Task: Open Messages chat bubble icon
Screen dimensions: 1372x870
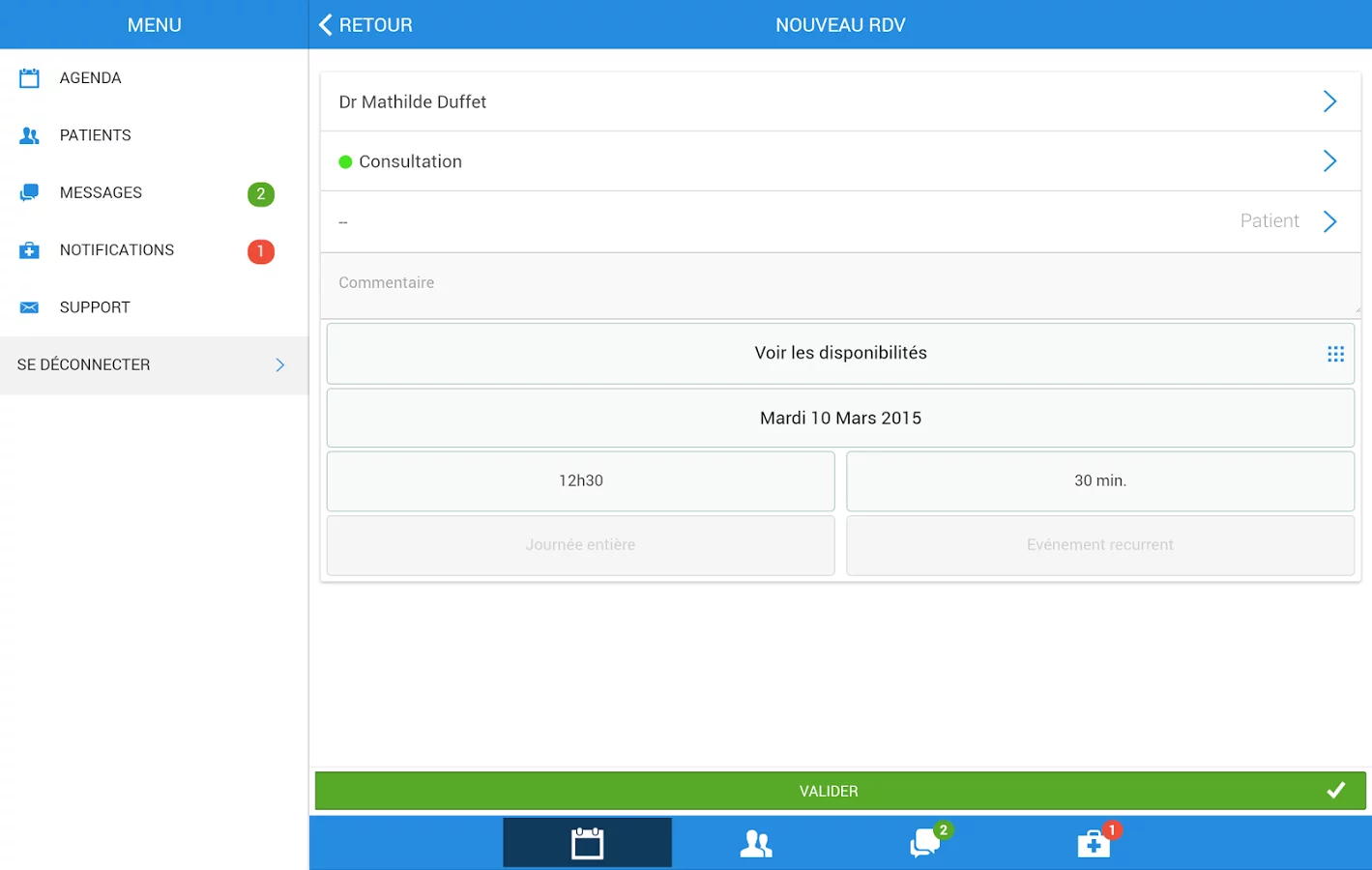Action: [x=30, y=191]
